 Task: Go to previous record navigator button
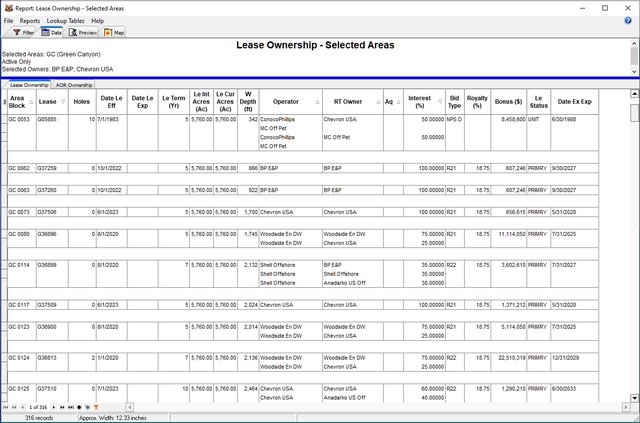[x=22, y=407]
